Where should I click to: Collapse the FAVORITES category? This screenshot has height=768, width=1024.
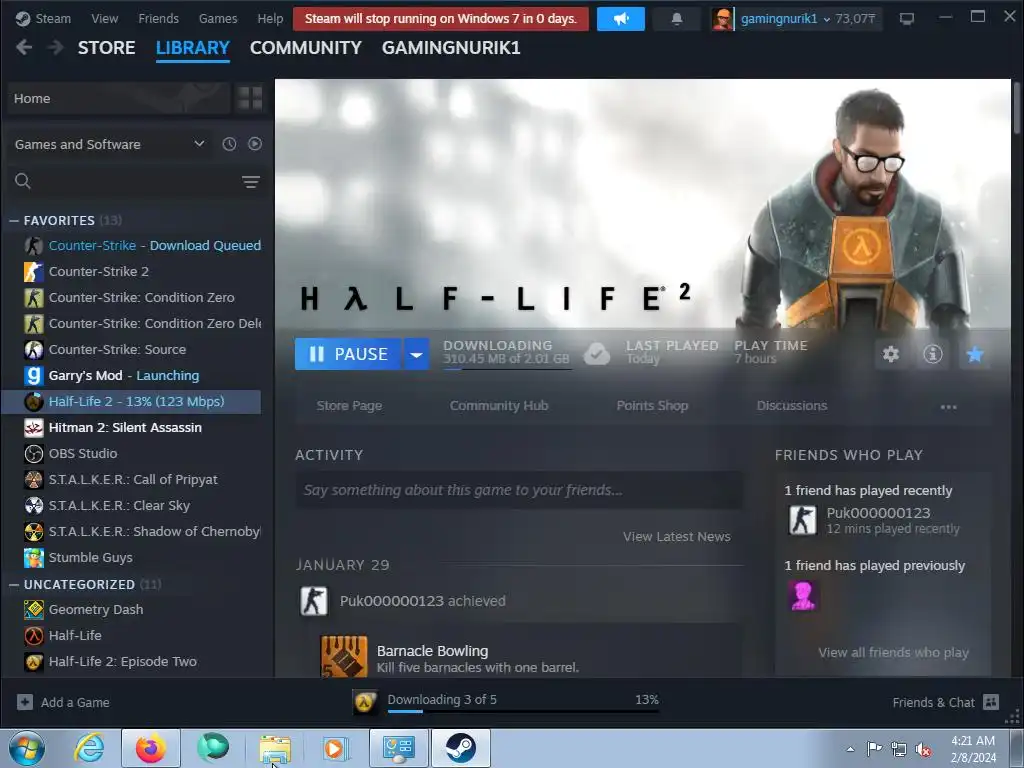[14, 221]
